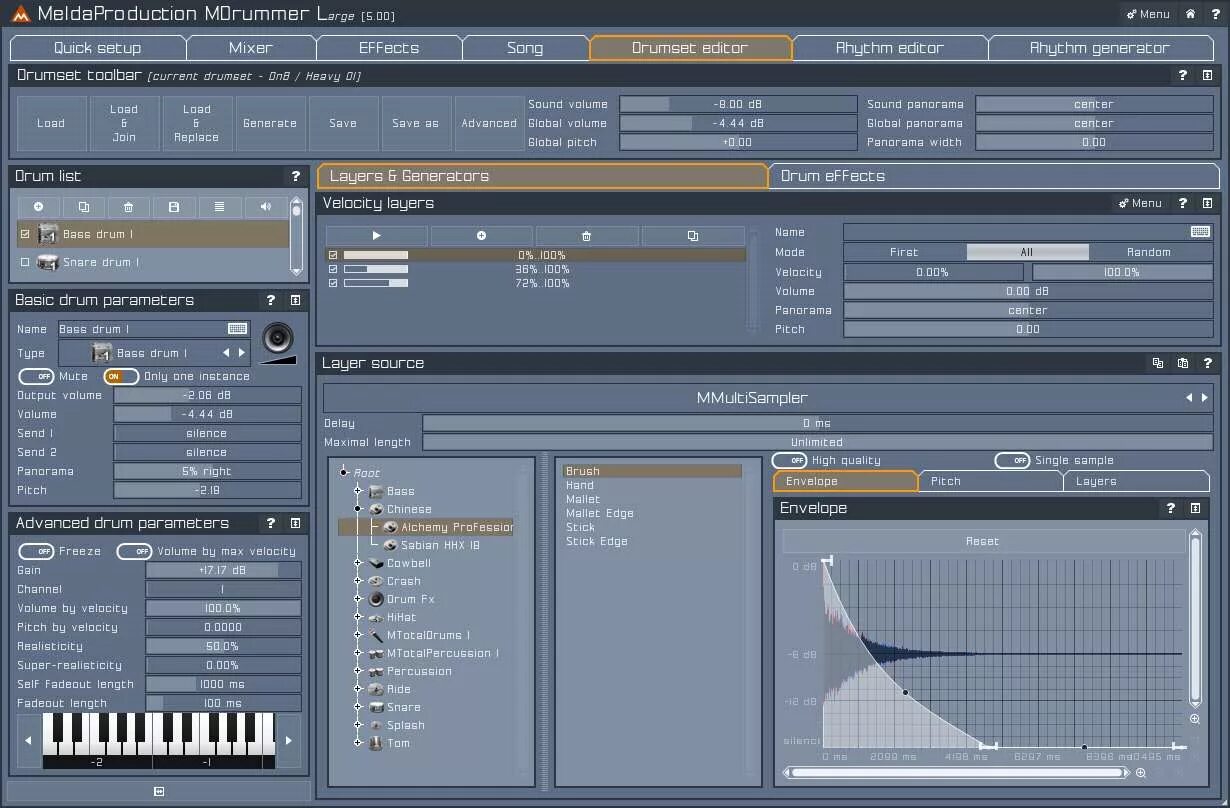Open help for Basic drum parameters

(271, 300)
